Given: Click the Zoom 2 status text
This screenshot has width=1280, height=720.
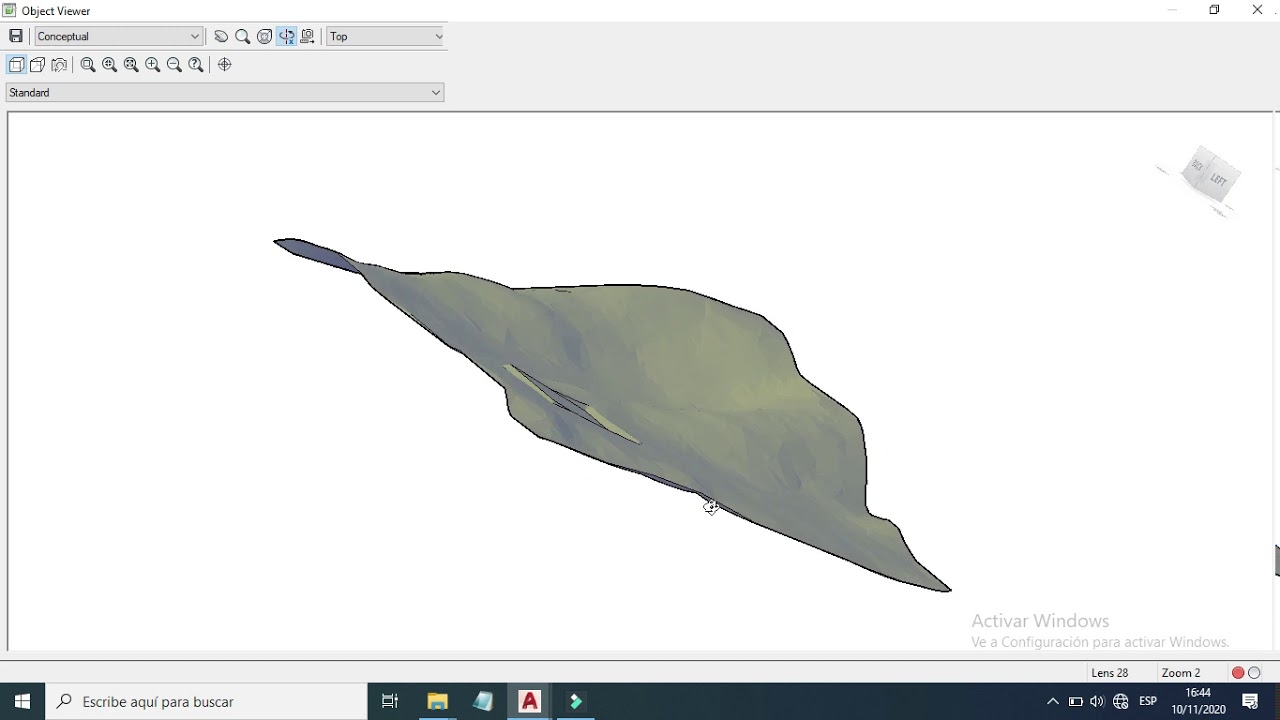Looking at the screenshot, I should point(1181,673).
